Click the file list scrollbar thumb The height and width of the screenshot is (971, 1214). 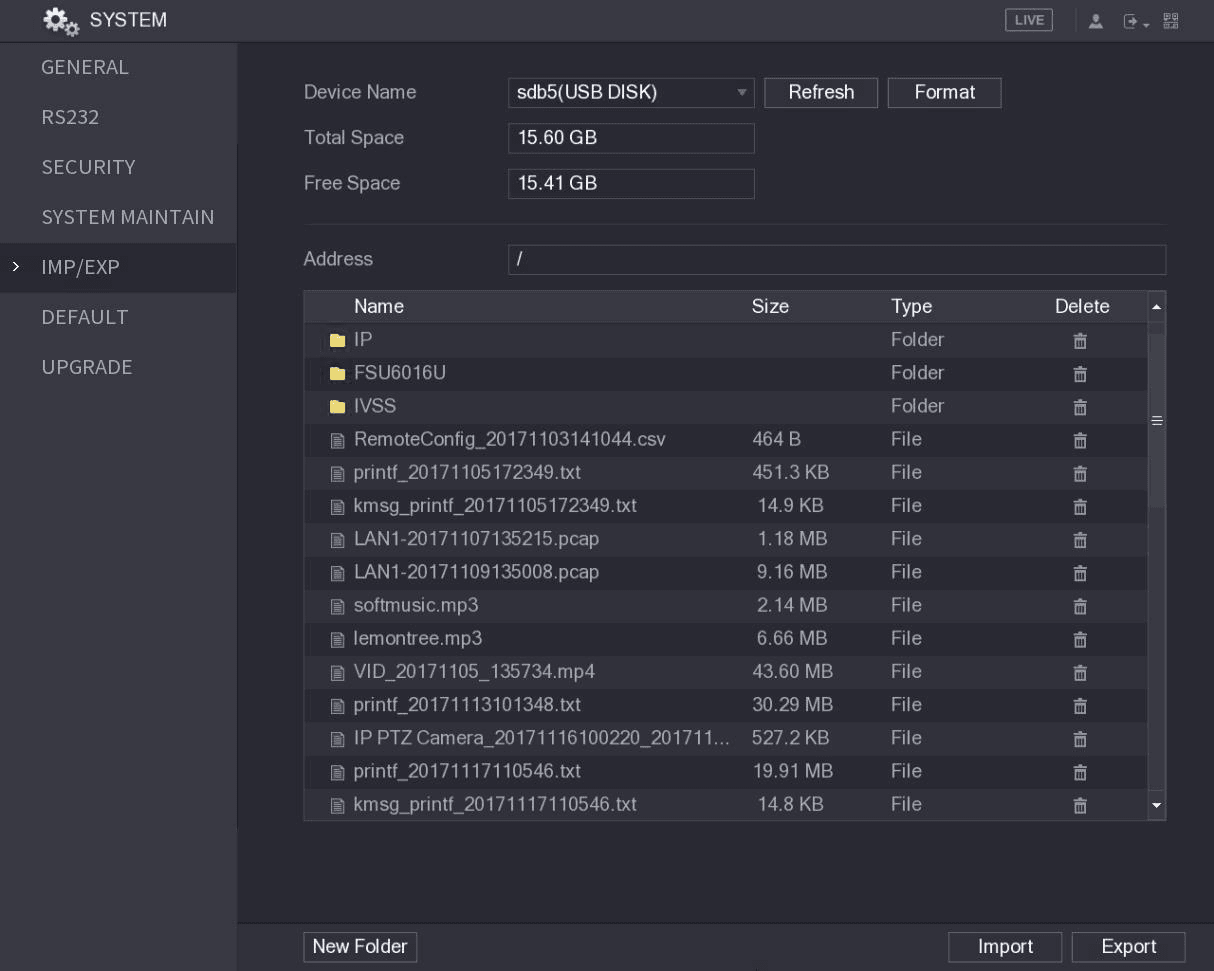tap(1157, 420)
